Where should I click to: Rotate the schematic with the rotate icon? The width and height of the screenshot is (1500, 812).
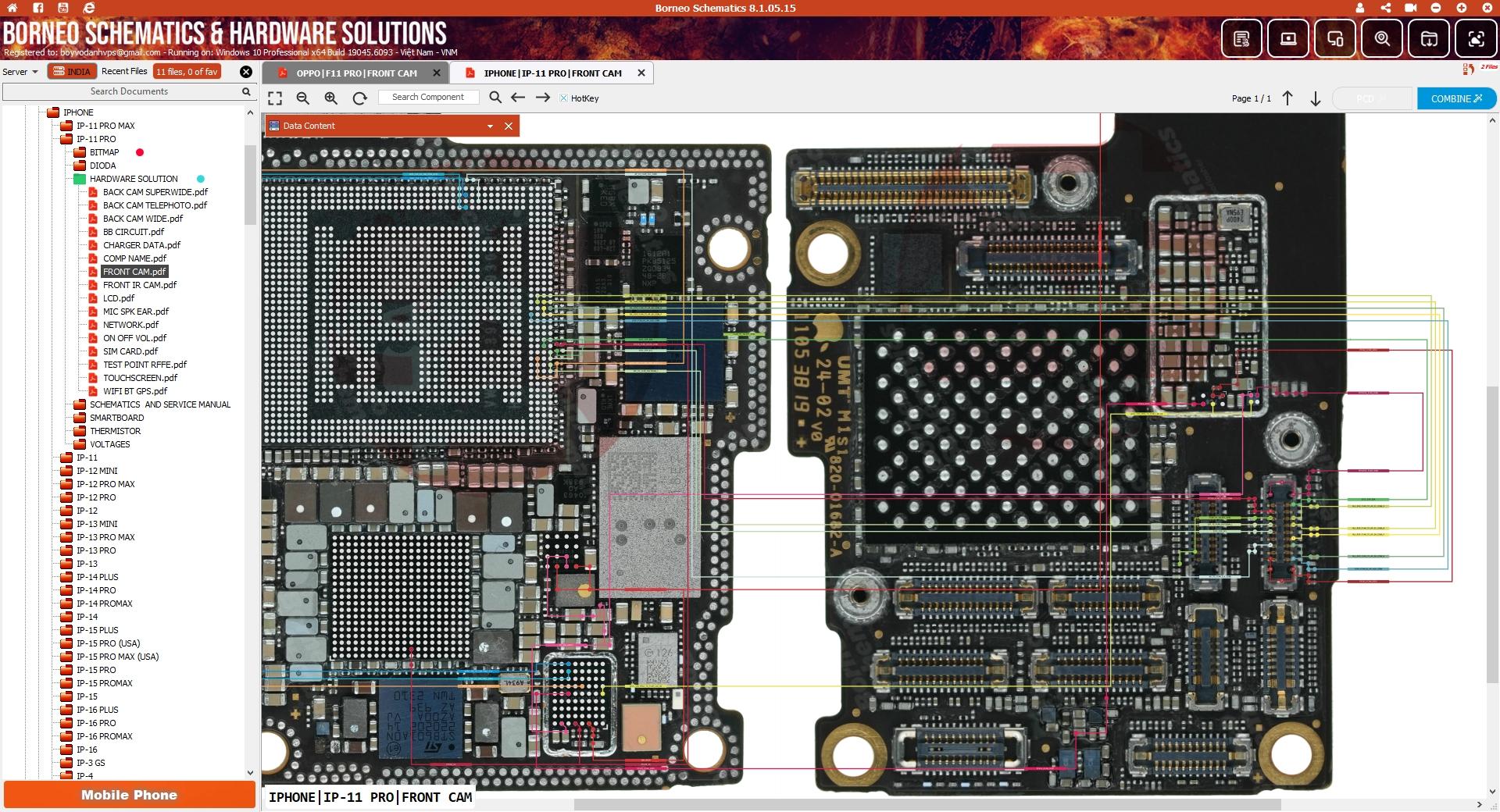point(359,98)
